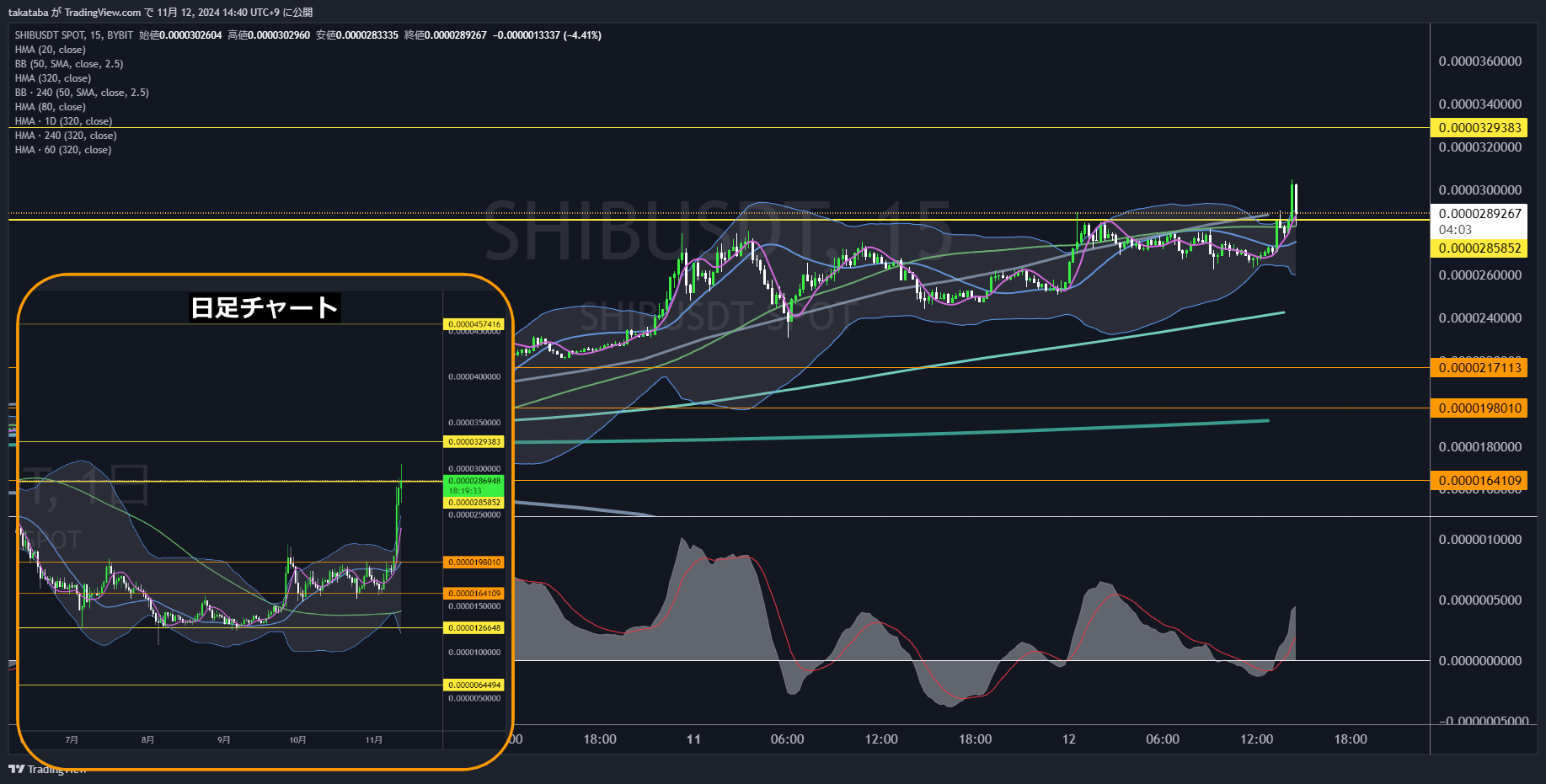This screenshot has width=1546, height=784.
Task: Click the publish info header by takataba
Action: 160,12
